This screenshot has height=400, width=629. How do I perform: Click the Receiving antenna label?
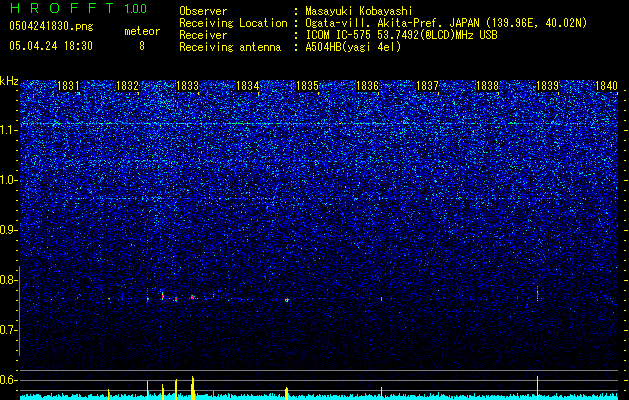(x=230, y=47)
